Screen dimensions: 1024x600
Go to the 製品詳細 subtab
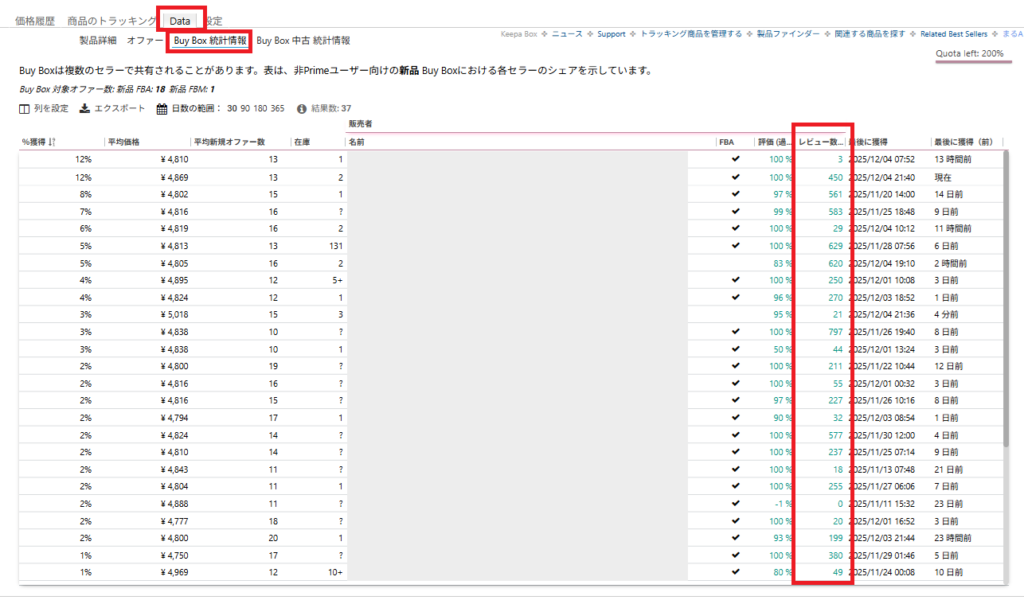point(98,41)
